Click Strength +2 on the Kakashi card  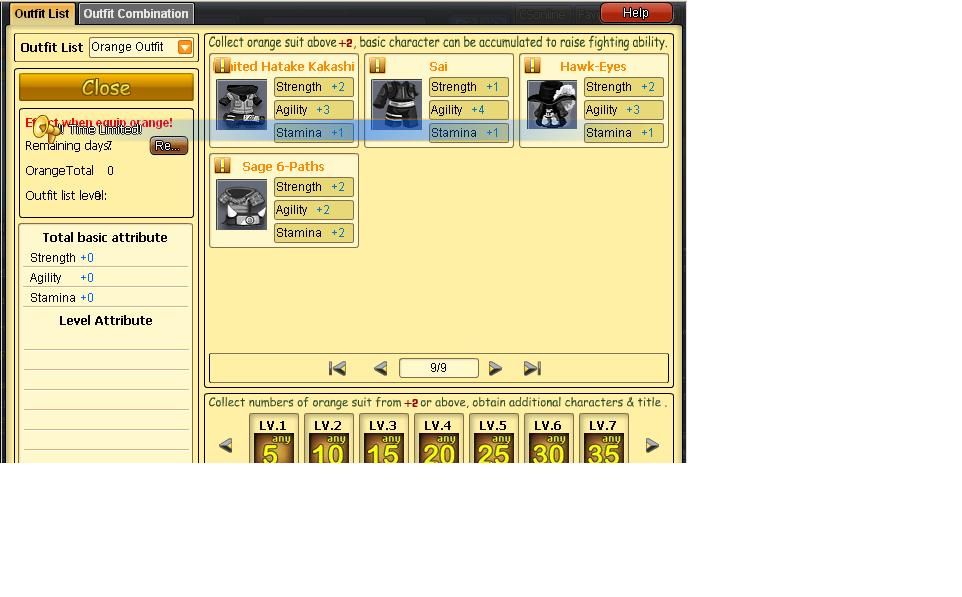314,87
